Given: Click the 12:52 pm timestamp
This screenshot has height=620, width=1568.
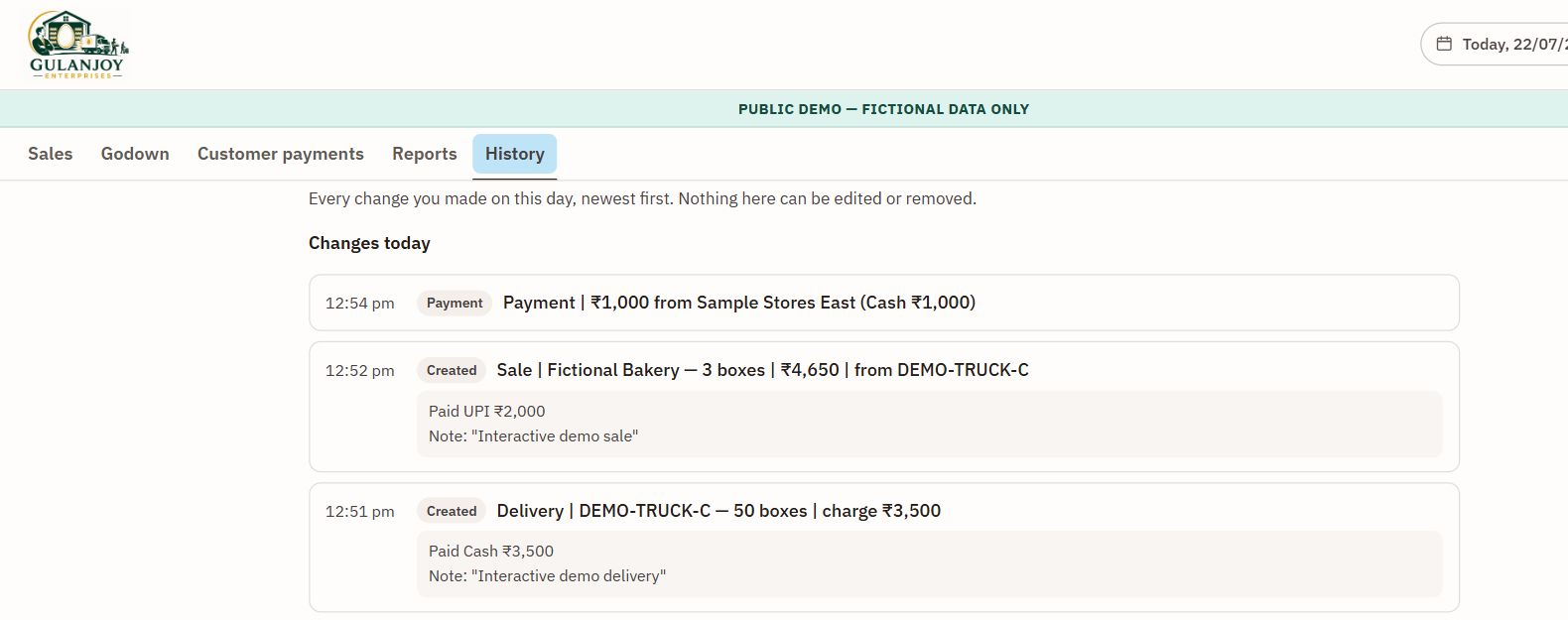Looking at the screenshot, I should (360, 370).
